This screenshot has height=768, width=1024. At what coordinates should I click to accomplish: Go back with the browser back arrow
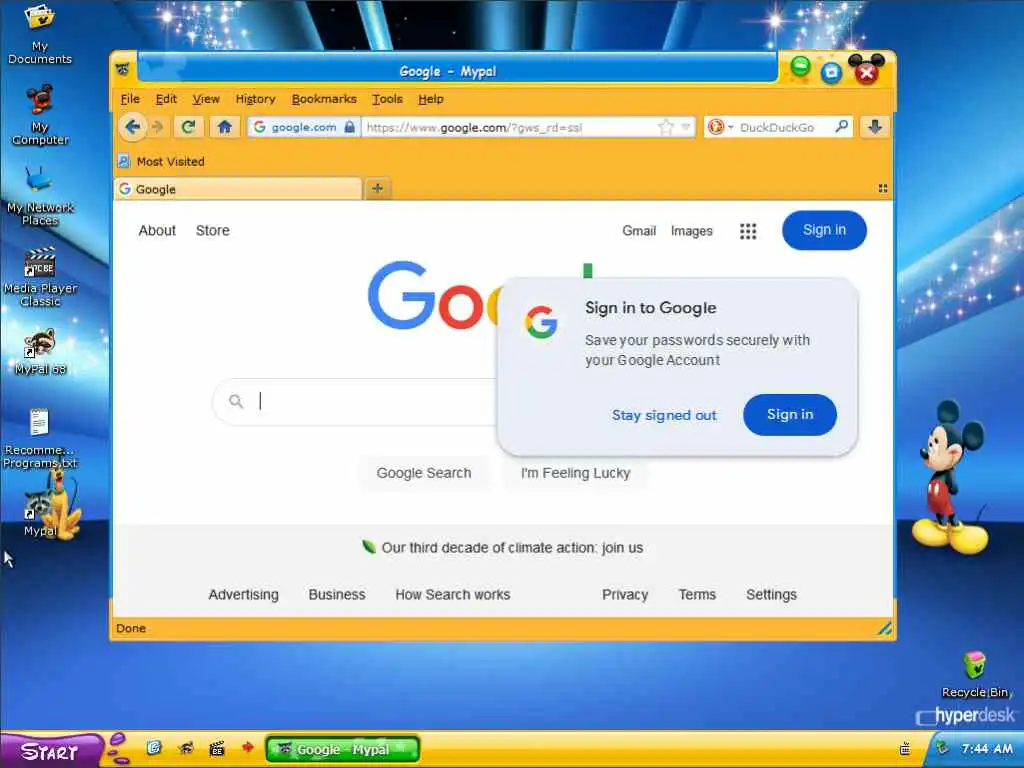133,127
